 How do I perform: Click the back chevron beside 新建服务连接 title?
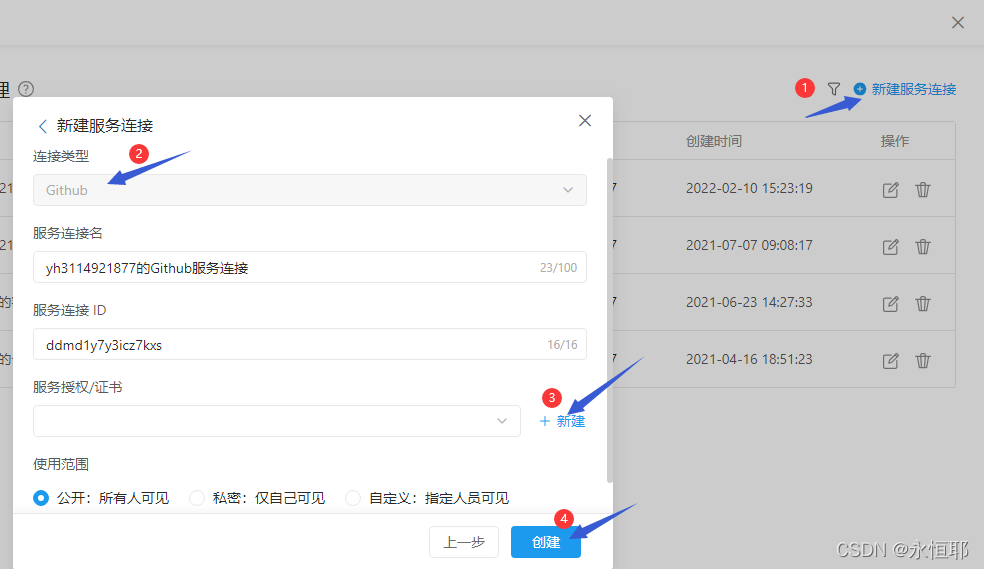(43, 126)
